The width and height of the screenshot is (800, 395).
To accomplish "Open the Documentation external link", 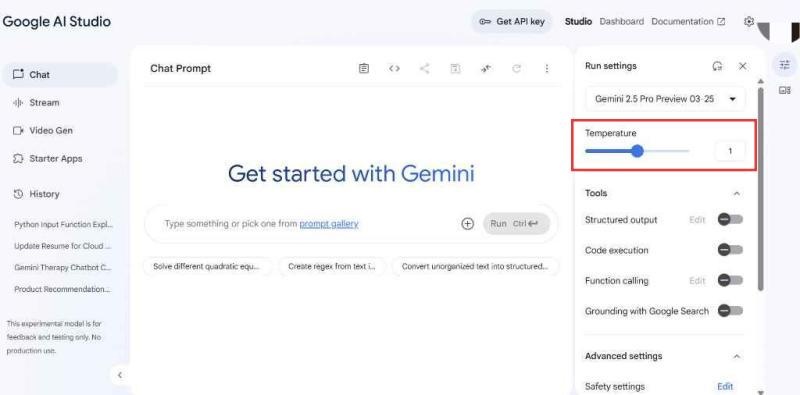I will tap(688, 22).
